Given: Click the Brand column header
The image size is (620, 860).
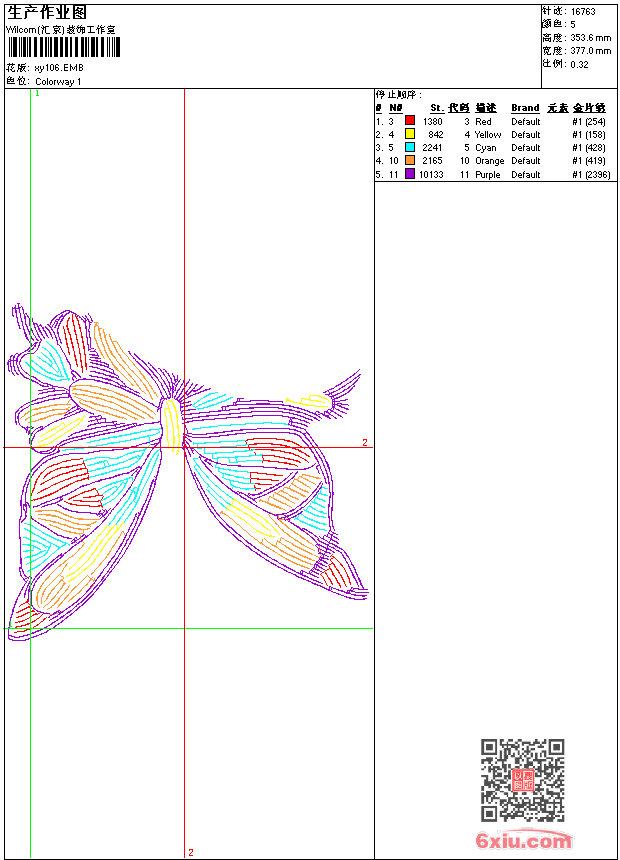Looking at the screenshot, I should pyautogui.click(x=525, y=108).
